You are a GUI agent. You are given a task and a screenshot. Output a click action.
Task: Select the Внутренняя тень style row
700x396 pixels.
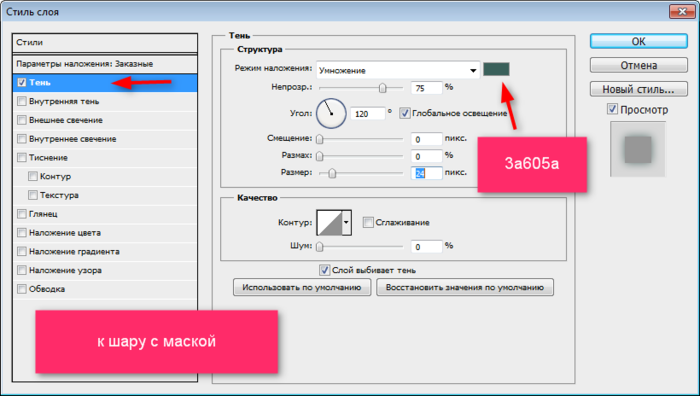(105, 101)
